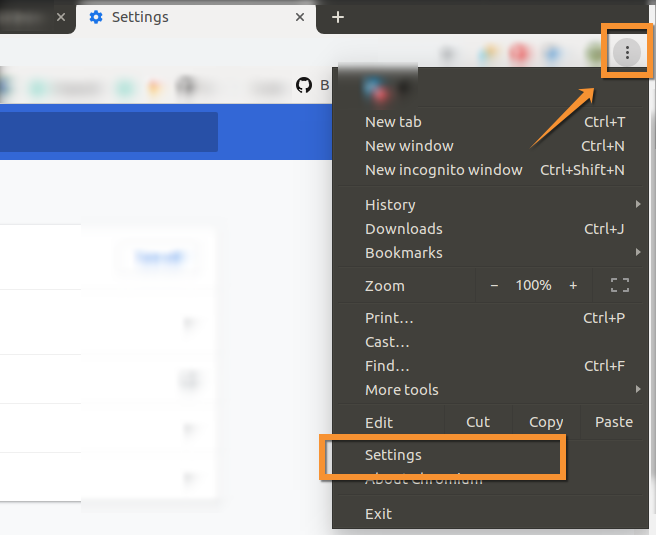Decrease zoom with the minus button

tap(494, 285)
